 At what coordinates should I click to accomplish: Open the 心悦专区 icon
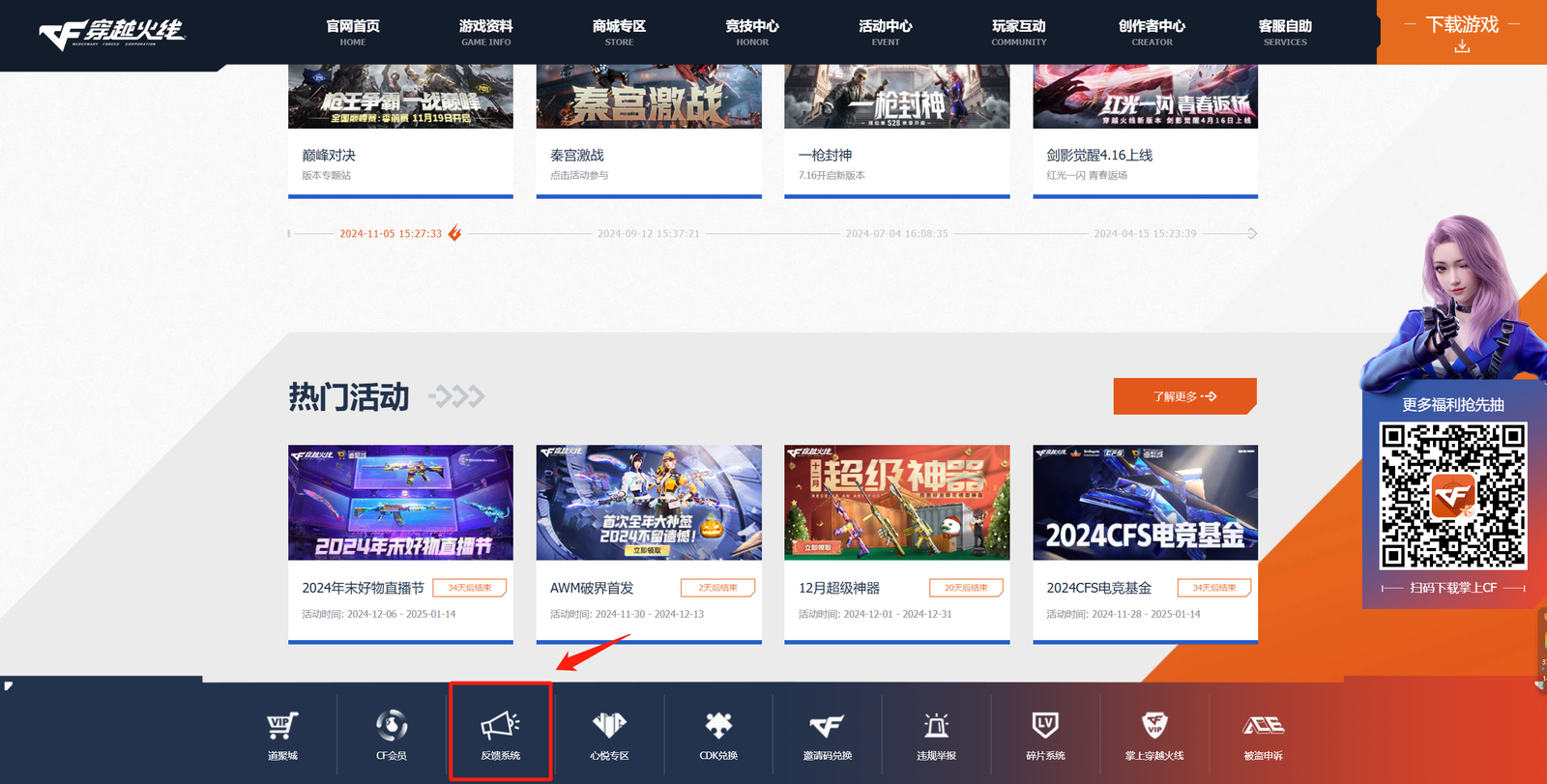point(609,724)
